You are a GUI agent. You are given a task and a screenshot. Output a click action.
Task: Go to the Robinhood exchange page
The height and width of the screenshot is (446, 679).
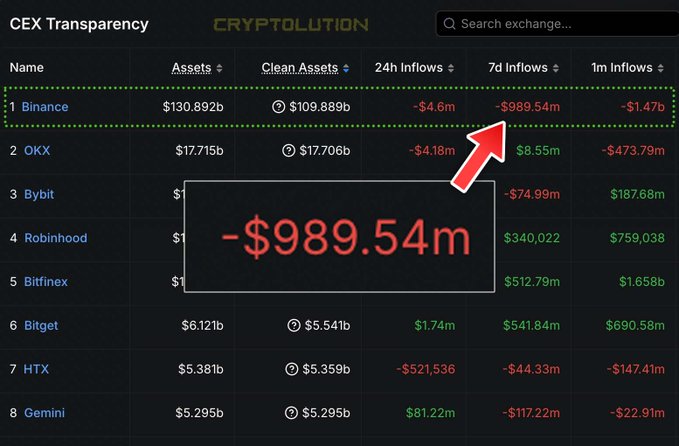click(55, 238)
